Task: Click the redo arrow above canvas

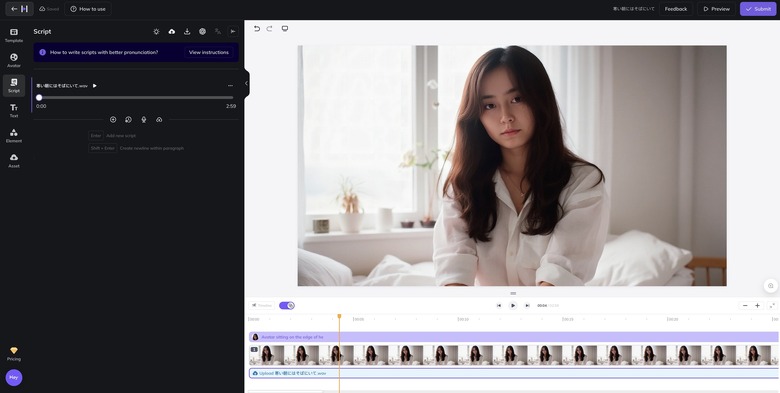Action: coord(270,28)
